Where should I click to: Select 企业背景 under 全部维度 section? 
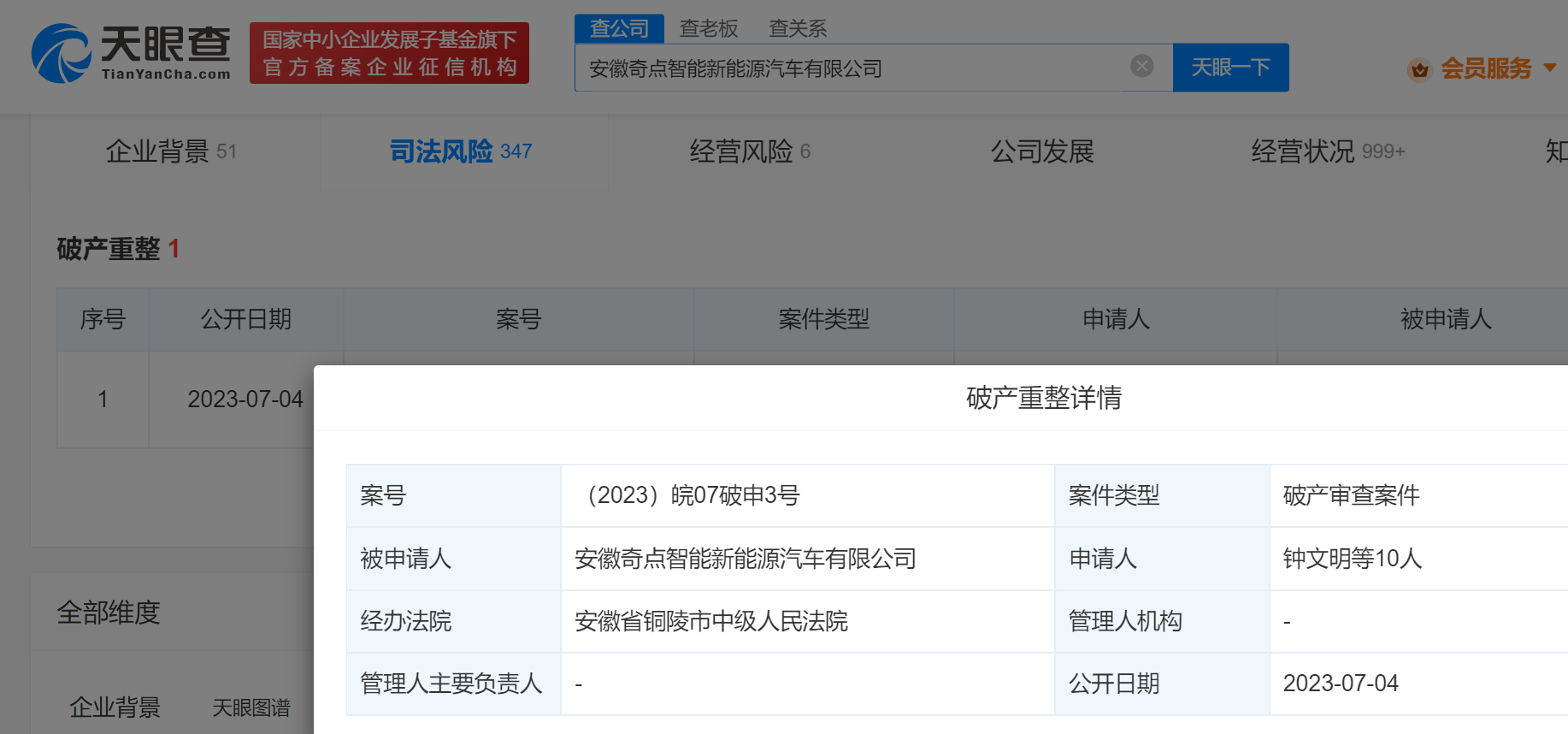[x=115, y=707]
